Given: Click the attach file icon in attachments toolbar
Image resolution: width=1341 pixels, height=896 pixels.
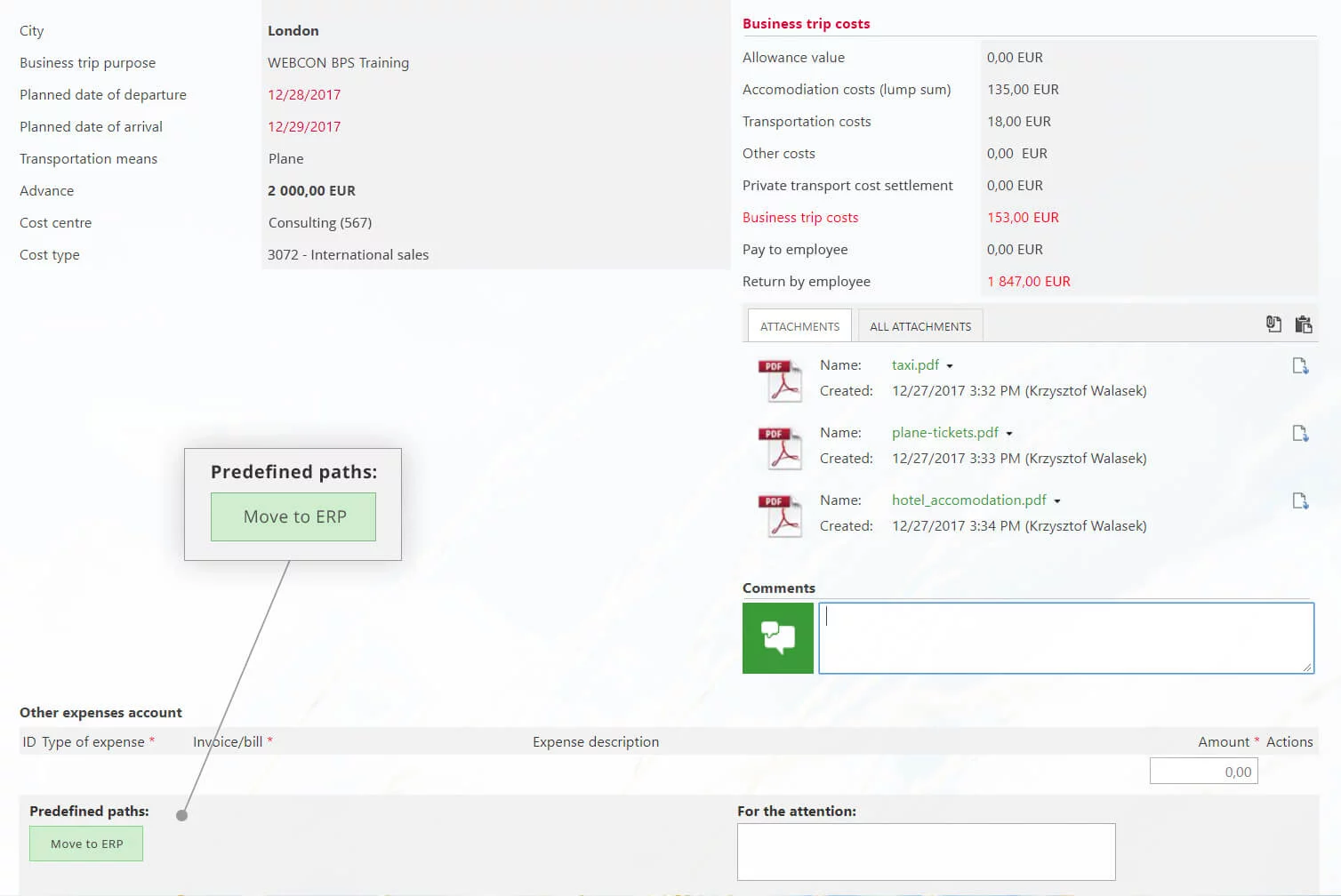Looking at the screenshot, I should click(x=1273, y=324).
